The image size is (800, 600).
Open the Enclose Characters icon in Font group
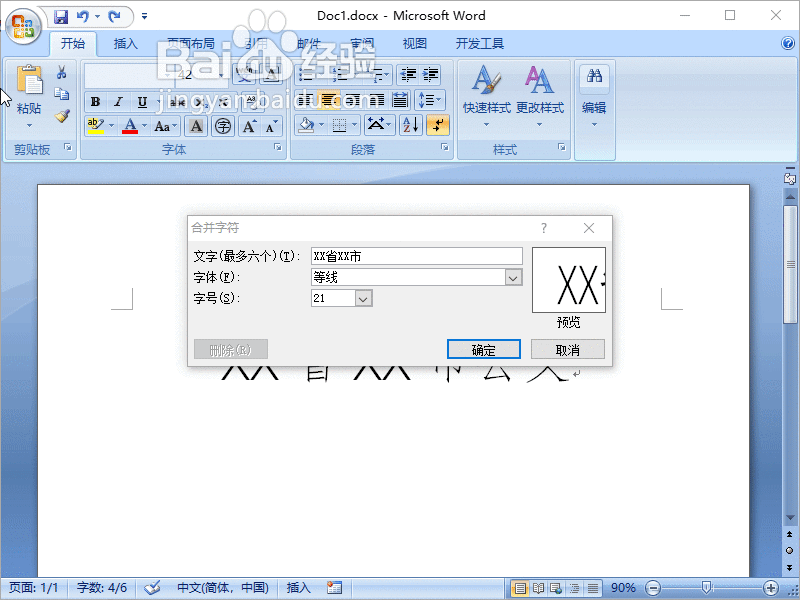[x=223, y=126]
